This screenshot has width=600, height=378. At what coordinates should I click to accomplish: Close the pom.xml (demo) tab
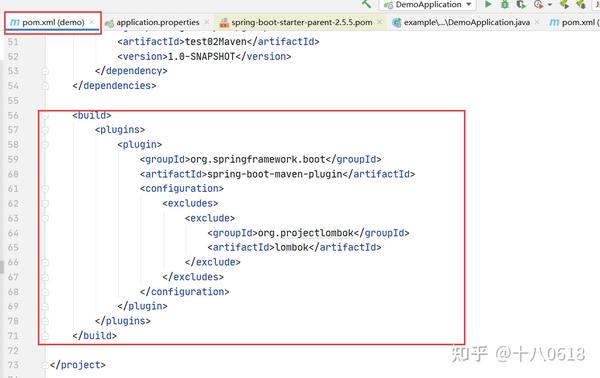point(91,22)
